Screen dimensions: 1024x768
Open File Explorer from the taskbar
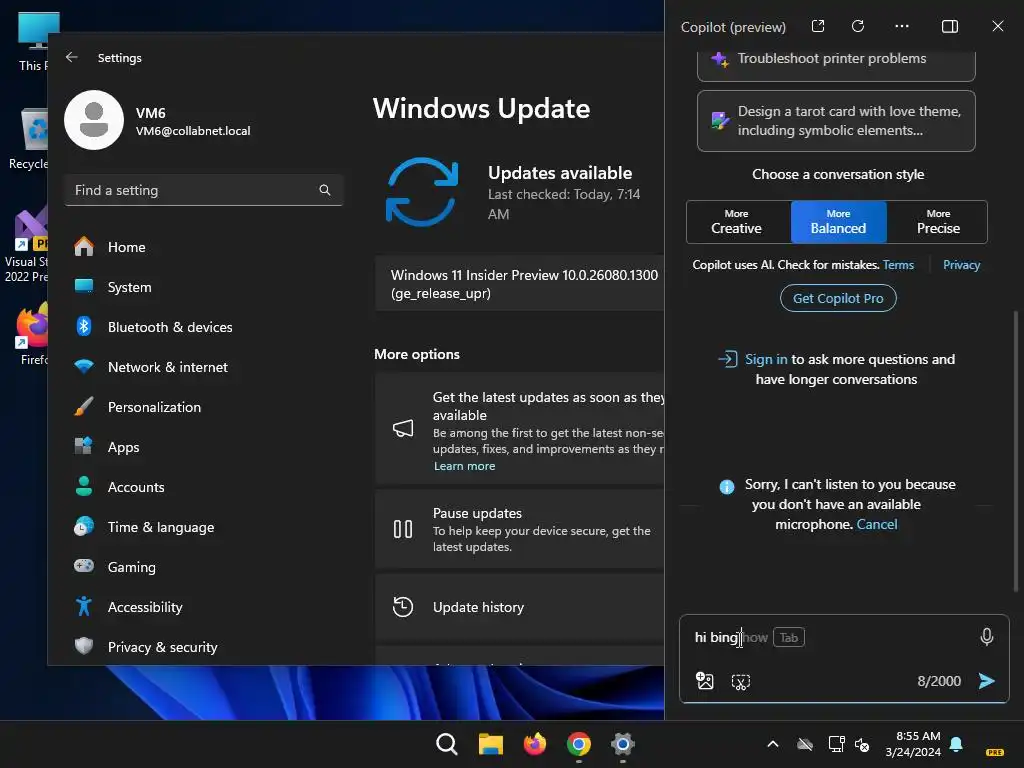pyautogui.click(x=490, y=744)
